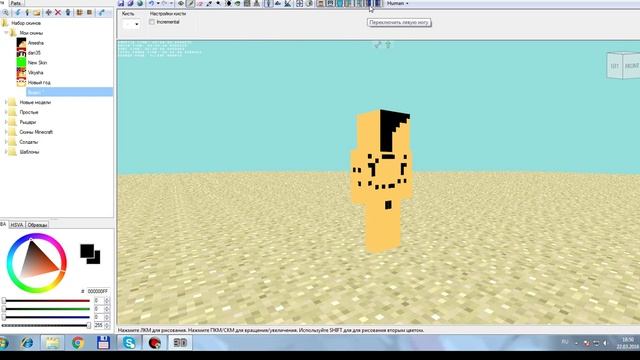Switch to the HSVA color tab

pos(17,225)
